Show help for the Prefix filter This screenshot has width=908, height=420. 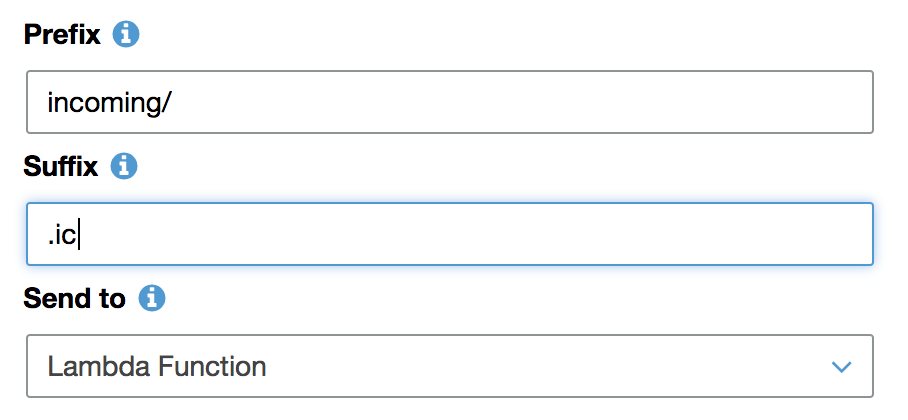(x=126, y=35)
